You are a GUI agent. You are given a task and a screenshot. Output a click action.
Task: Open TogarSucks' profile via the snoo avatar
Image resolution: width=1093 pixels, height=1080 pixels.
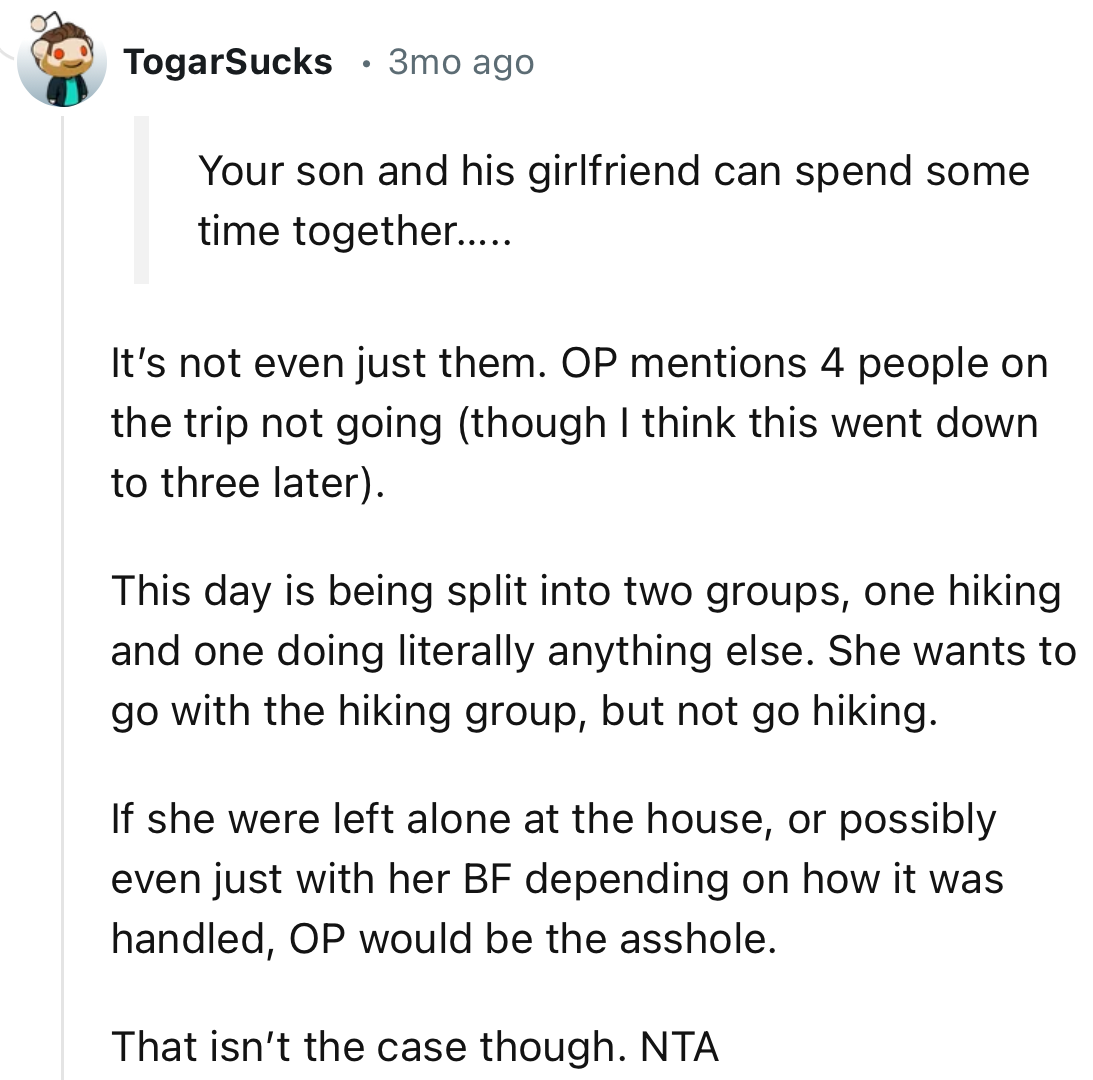[x=62, y=62]
